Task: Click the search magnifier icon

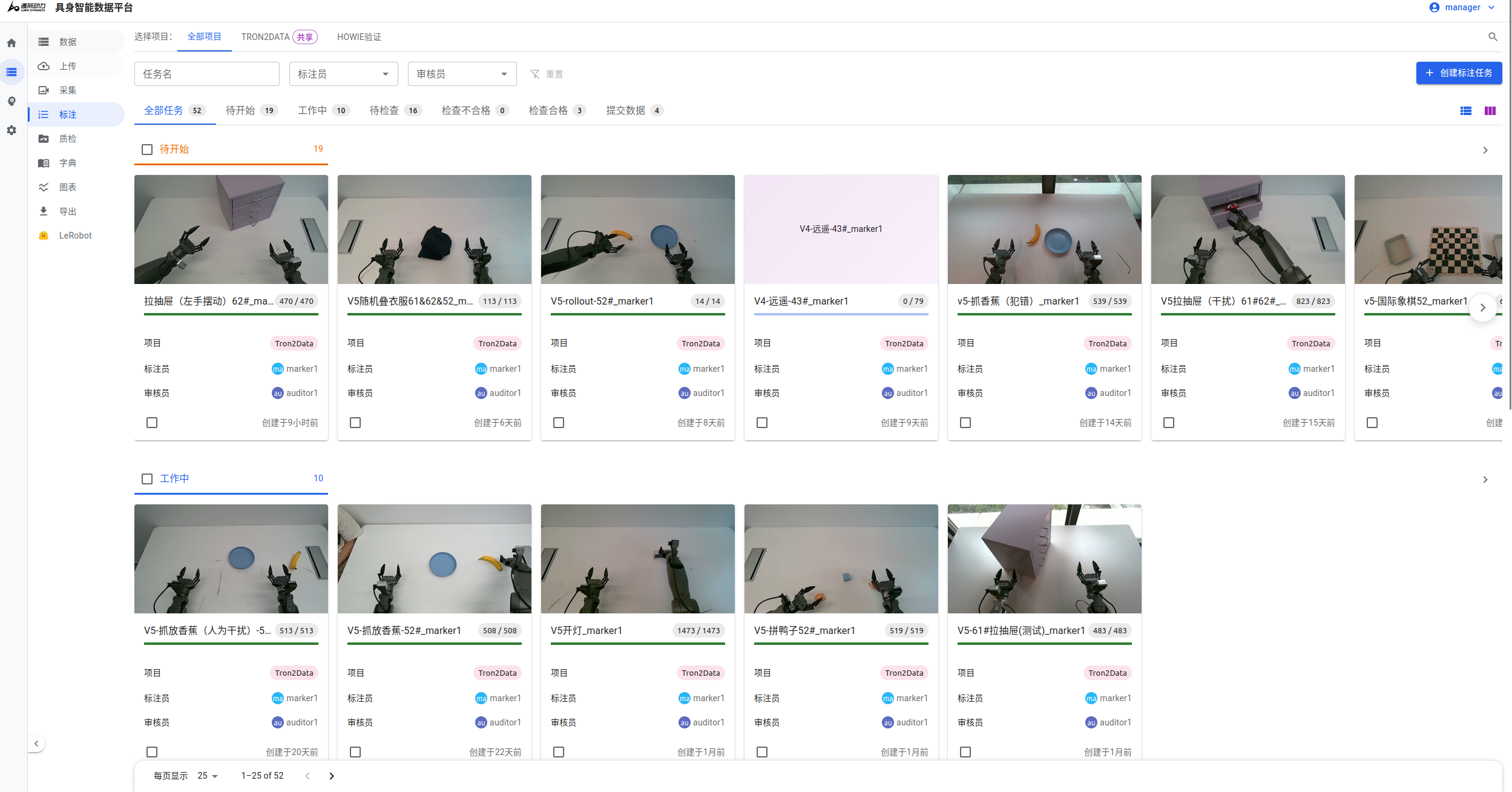Action: coord(1493,37)
